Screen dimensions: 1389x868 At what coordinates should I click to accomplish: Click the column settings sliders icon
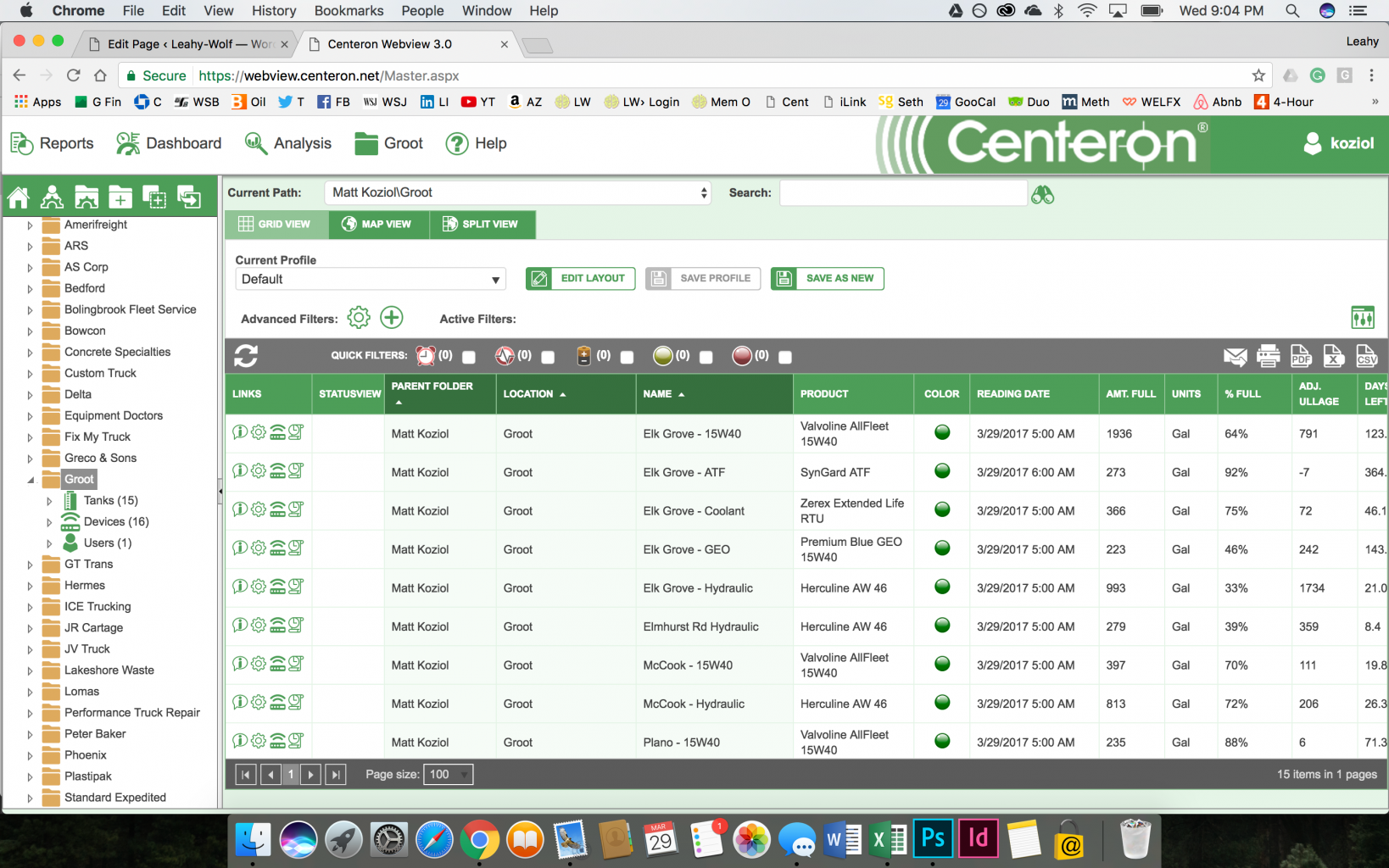(1363, 318)
